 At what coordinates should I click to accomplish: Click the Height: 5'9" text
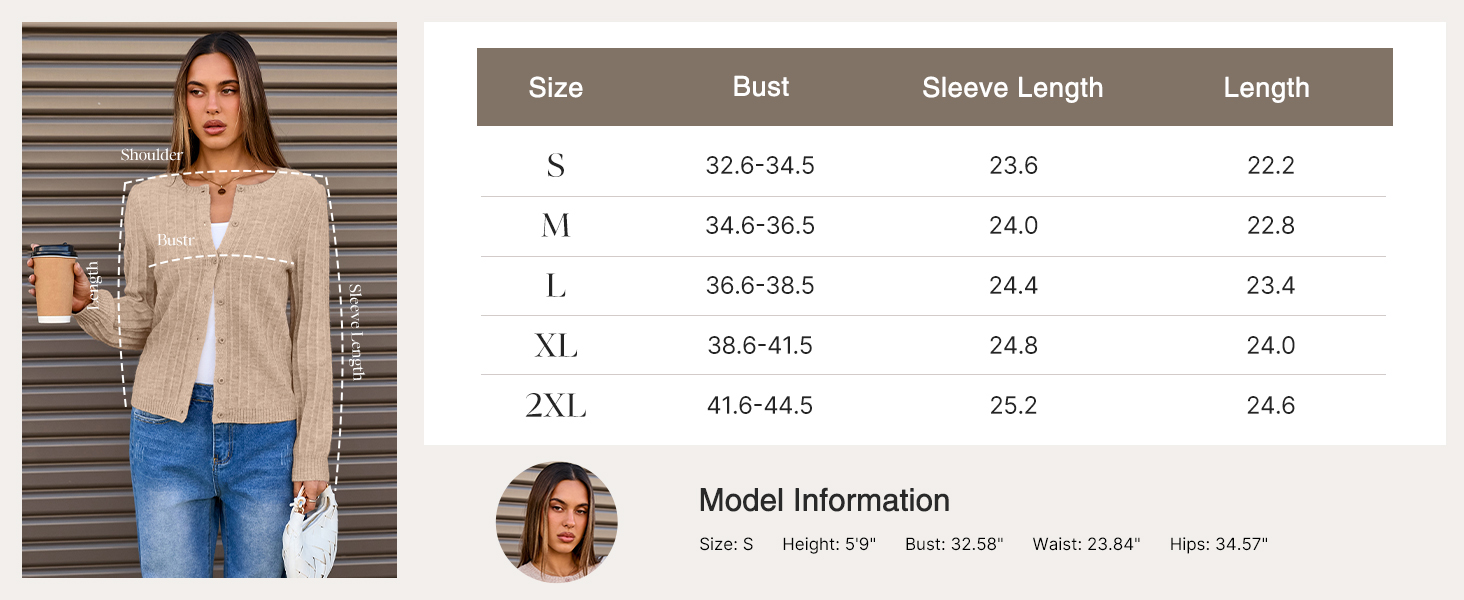[829, 545]
